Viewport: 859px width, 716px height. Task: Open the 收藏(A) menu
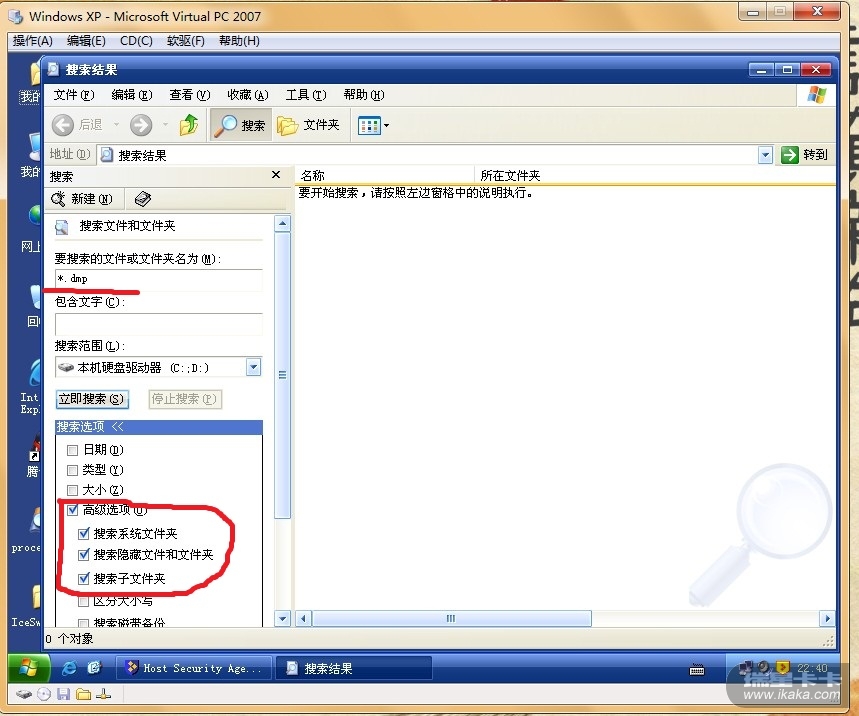pyautogui.click(x=248, y=95)
